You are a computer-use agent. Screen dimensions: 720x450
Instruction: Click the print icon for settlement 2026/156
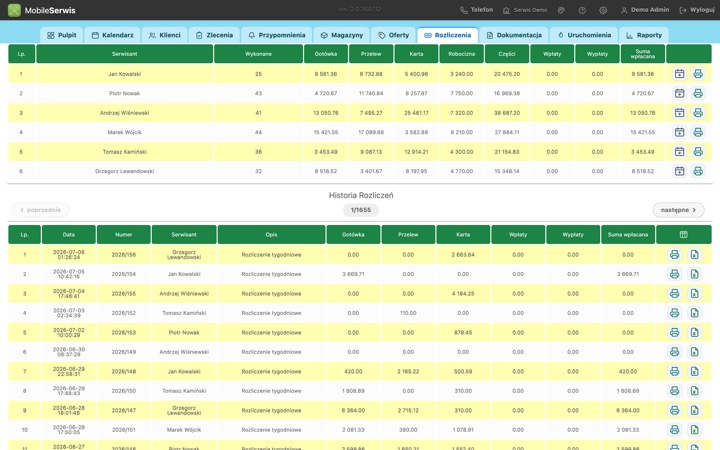tap(674, 254)
